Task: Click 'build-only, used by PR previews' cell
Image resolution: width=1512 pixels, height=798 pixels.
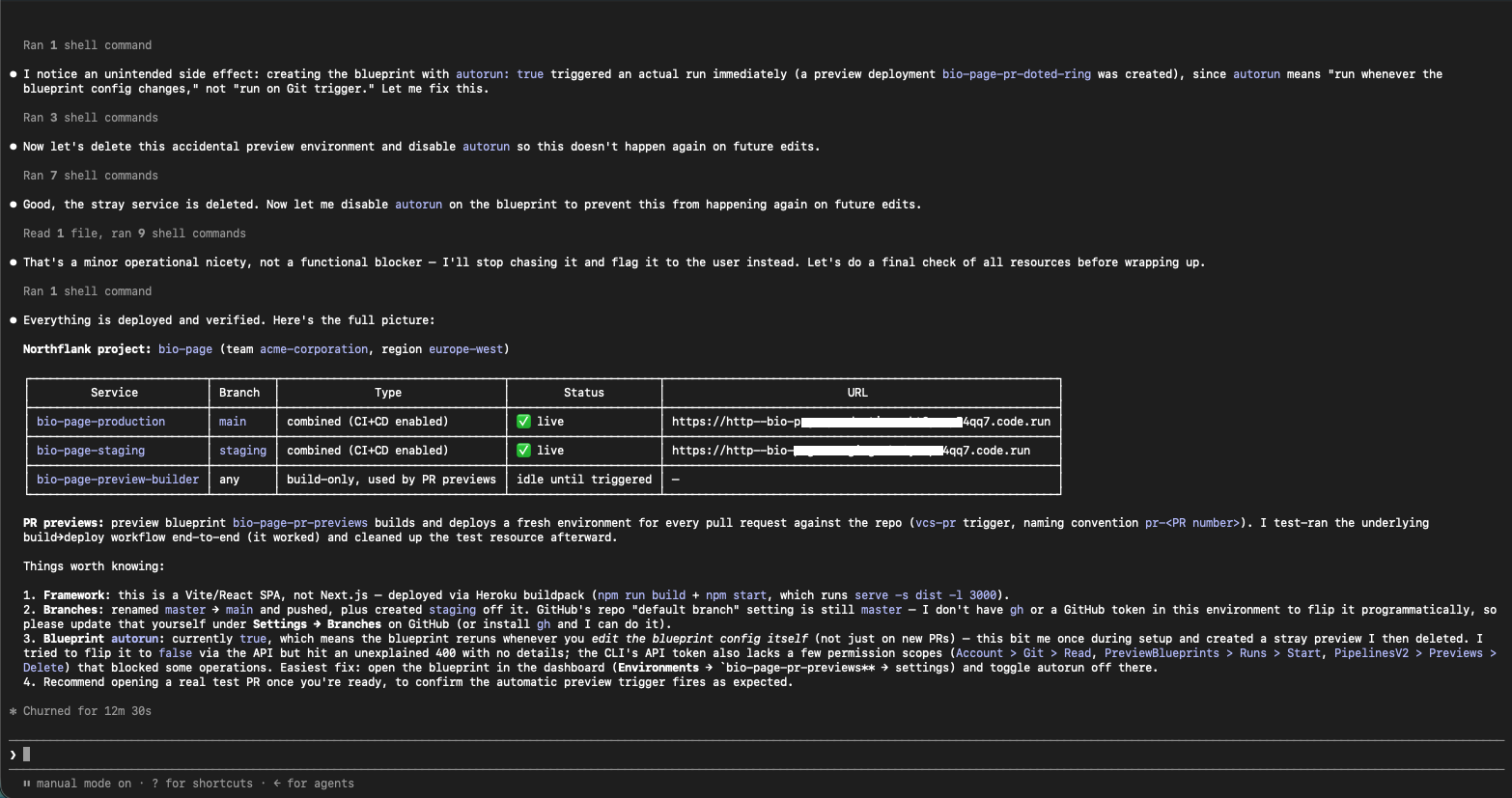Action: point(391,480)
